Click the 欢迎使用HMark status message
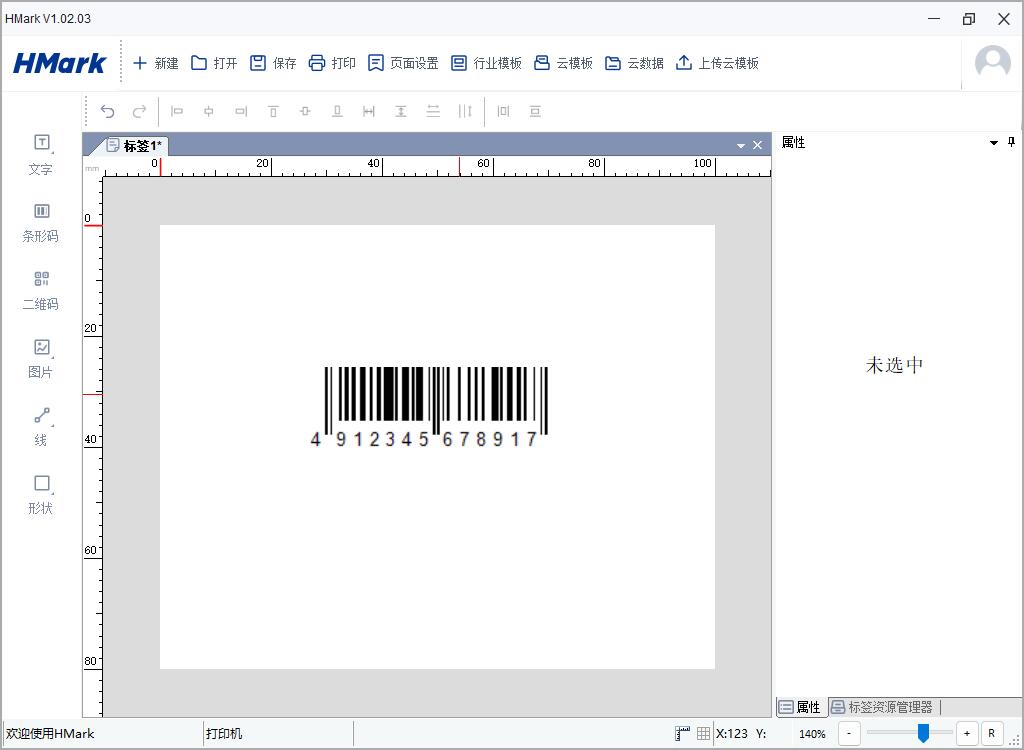Image resolution: width=1024 pixels, height=750 pixels. click(x=50, y=734)
